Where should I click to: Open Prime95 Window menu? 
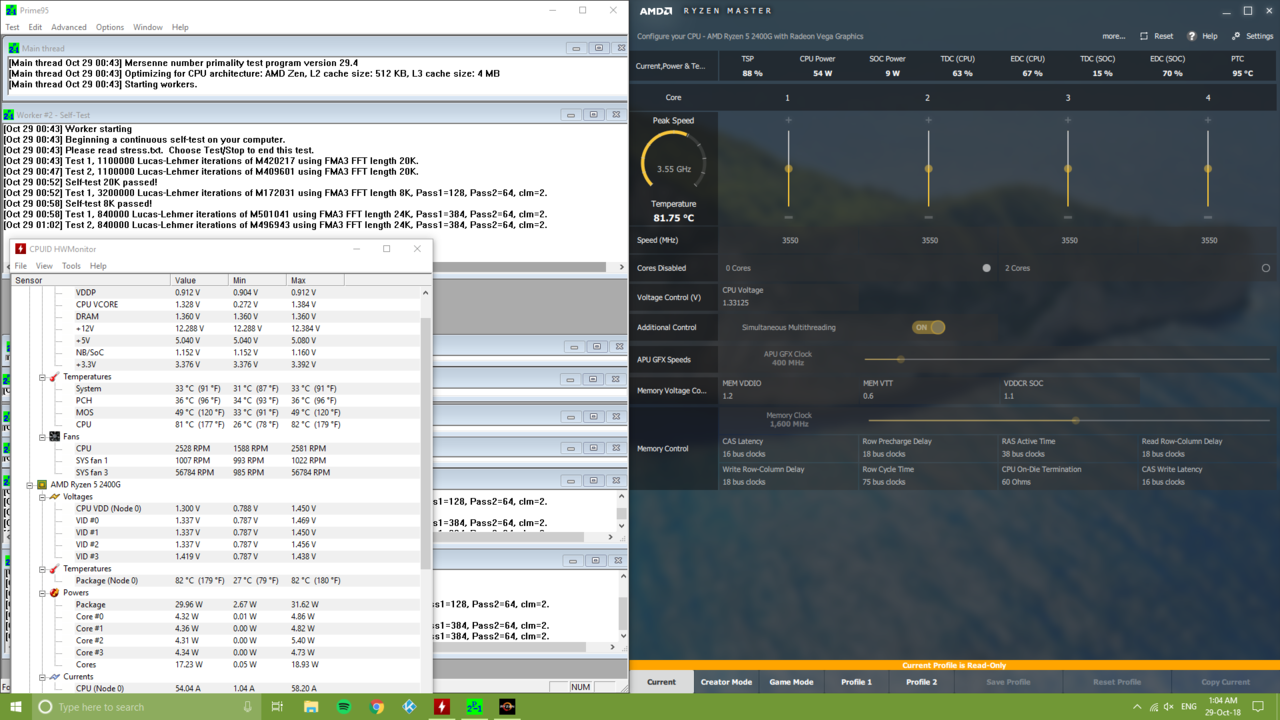(x=148, y=27)
